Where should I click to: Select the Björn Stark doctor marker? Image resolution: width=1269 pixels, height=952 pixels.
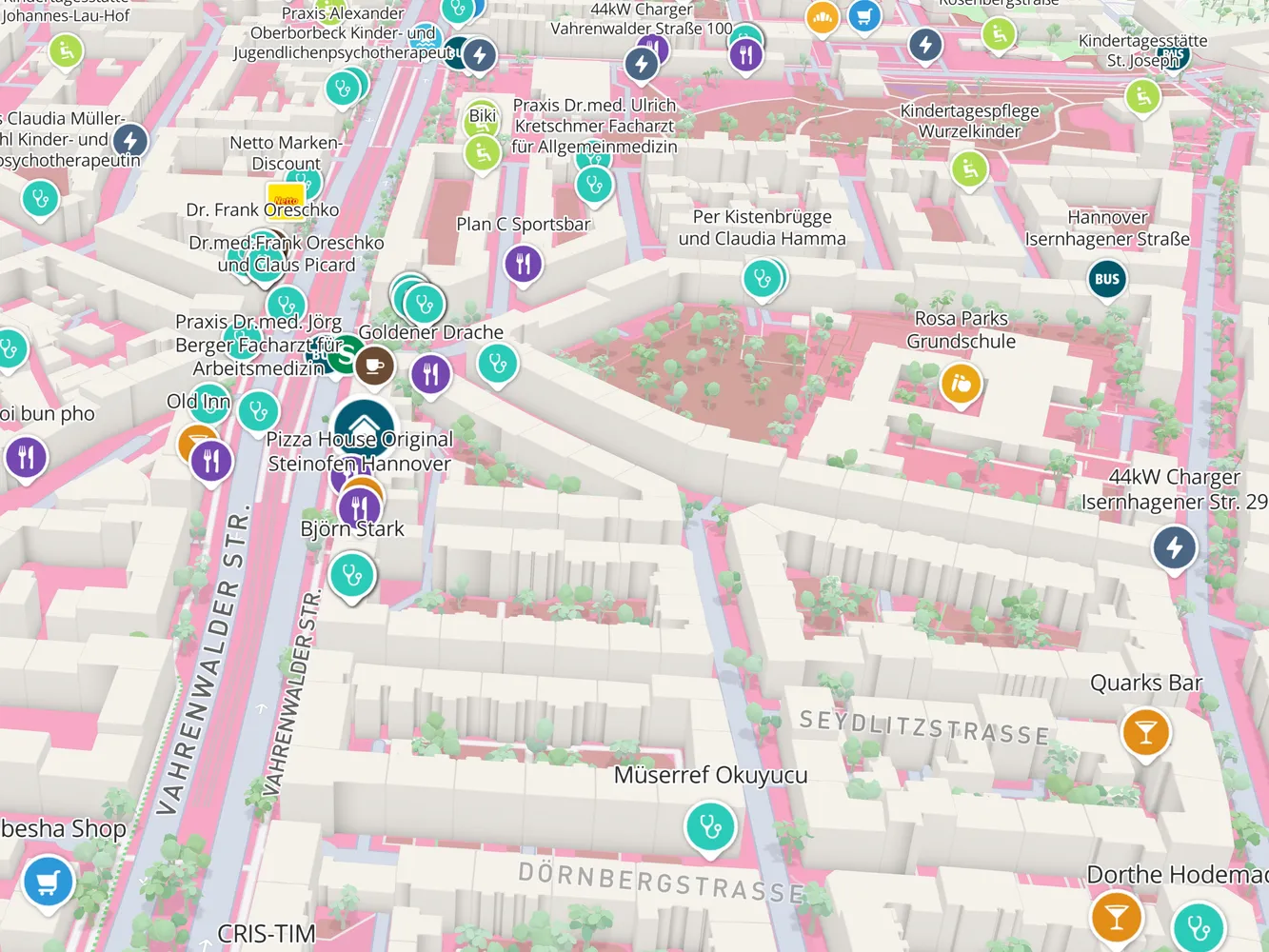(352, 576)
